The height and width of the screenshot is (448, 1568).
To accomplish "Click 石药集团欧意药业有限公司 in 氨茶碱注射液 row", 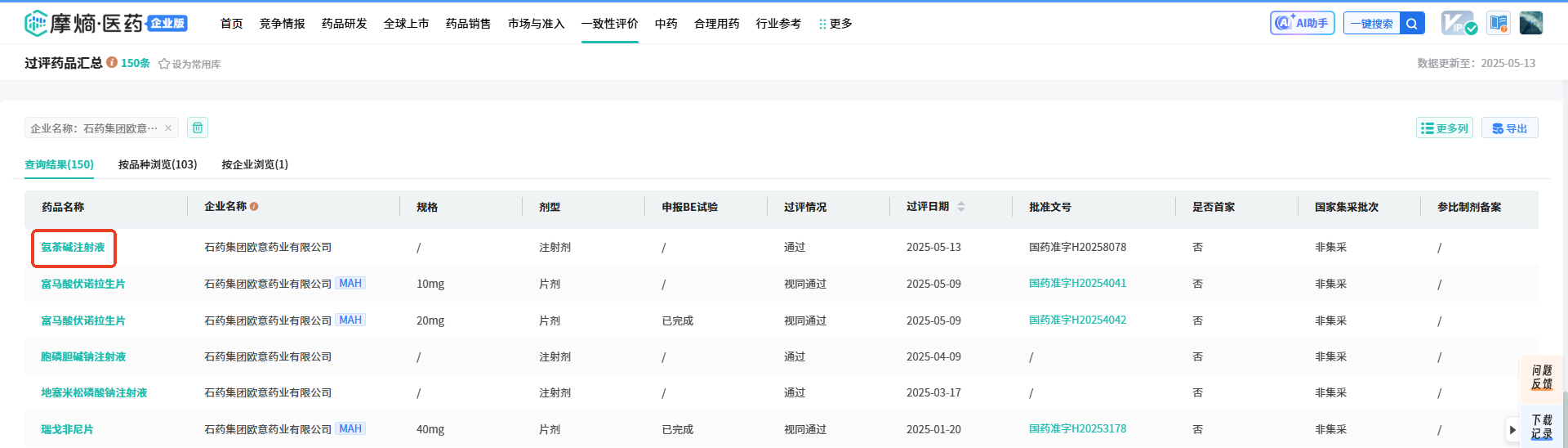I will click(x=268, y=247).
